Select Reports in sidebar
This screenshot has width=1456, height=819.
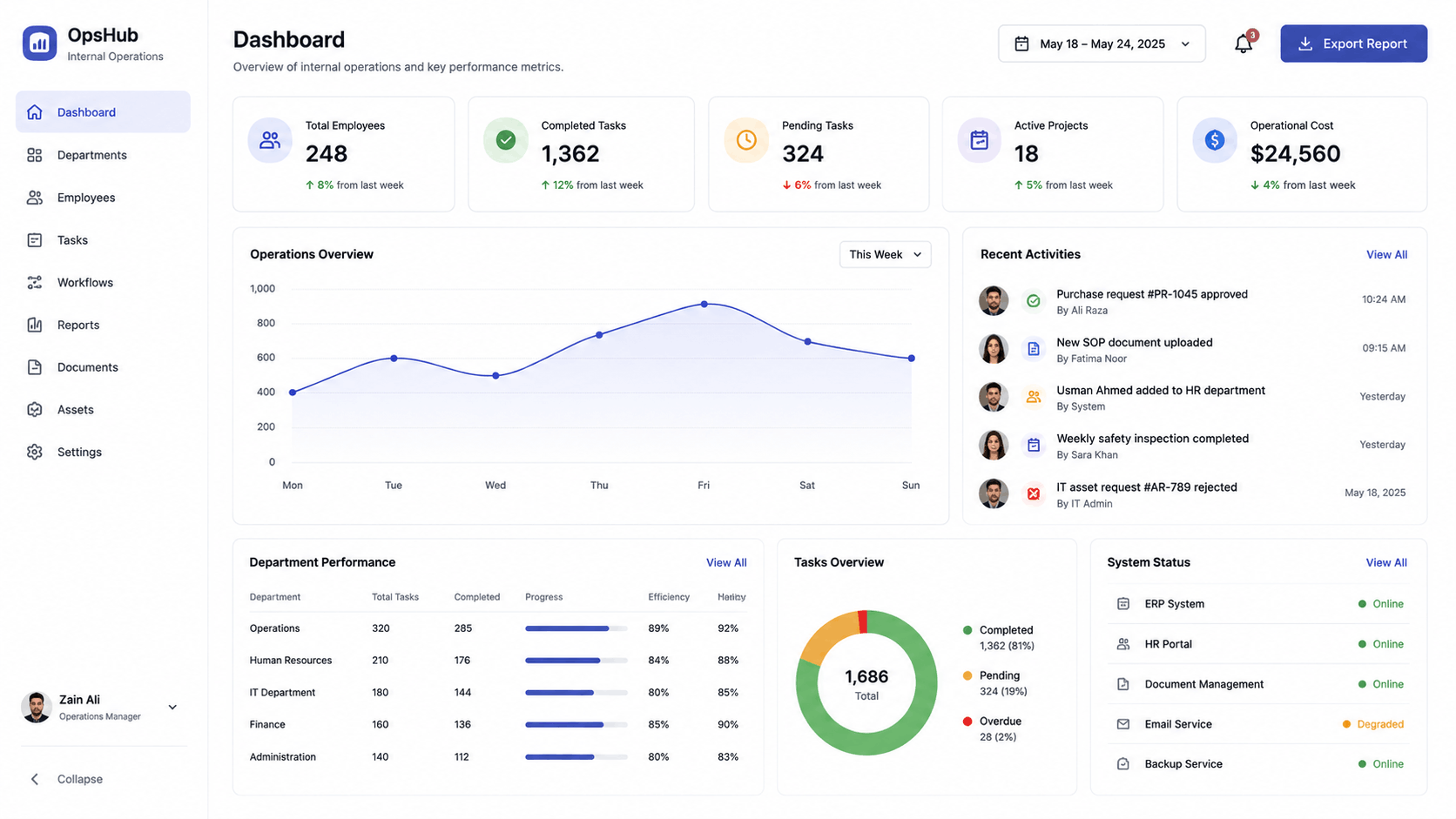[x=103, y=325]
